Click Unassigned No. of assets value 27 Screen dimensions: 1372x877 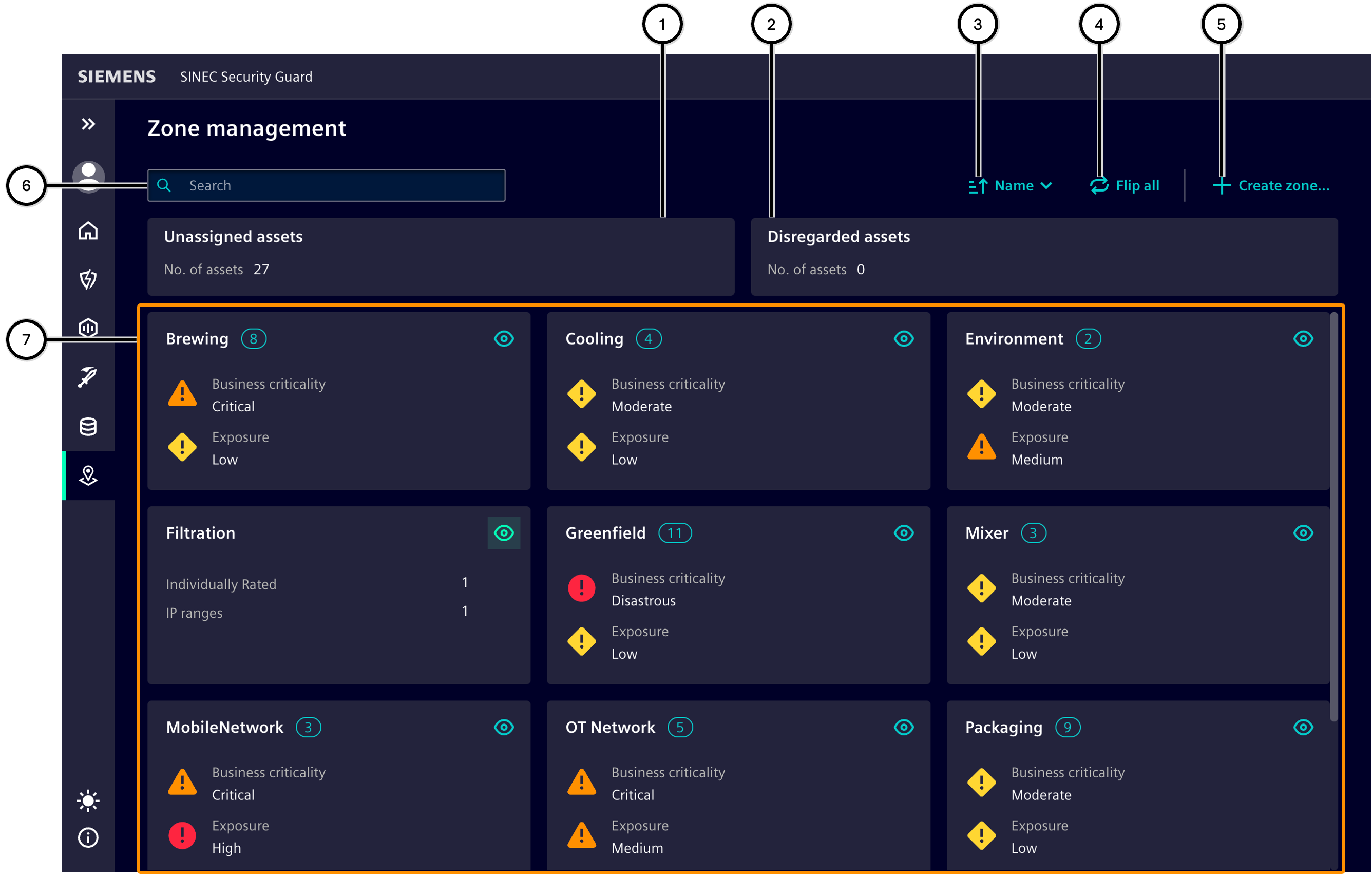click(261, 269)
